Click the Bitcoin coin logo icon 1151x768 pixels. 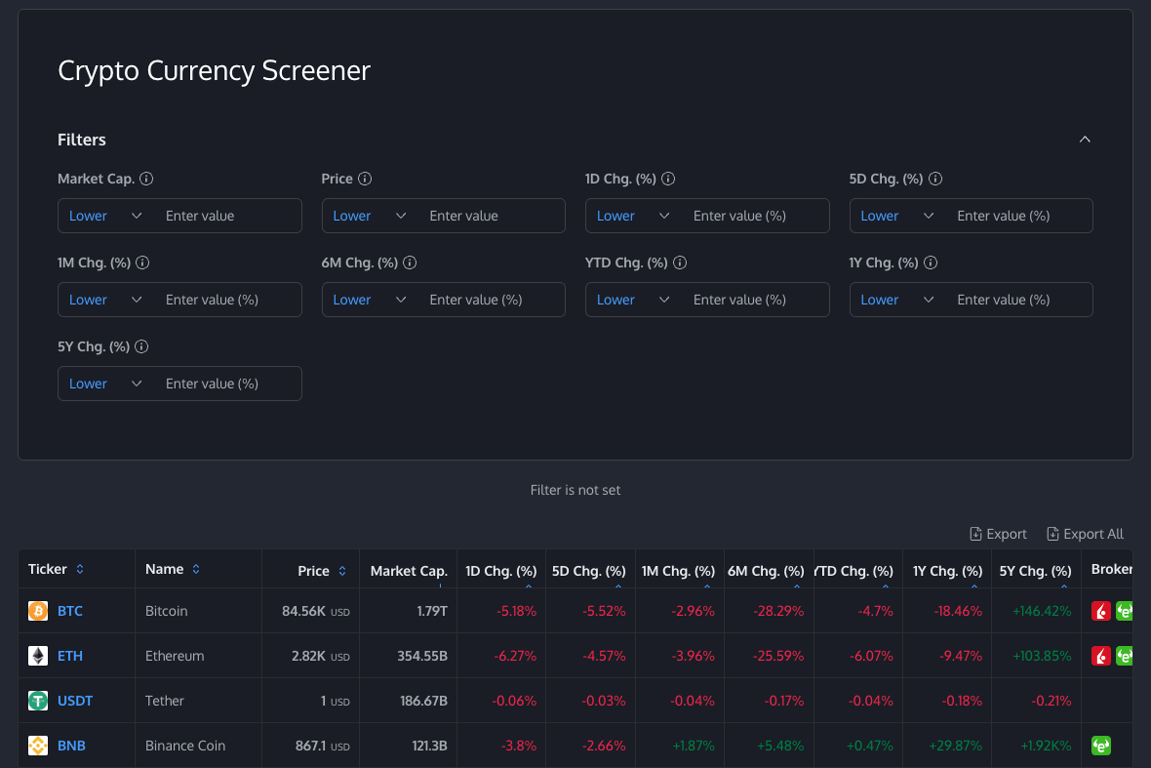[x=38, y=611]
